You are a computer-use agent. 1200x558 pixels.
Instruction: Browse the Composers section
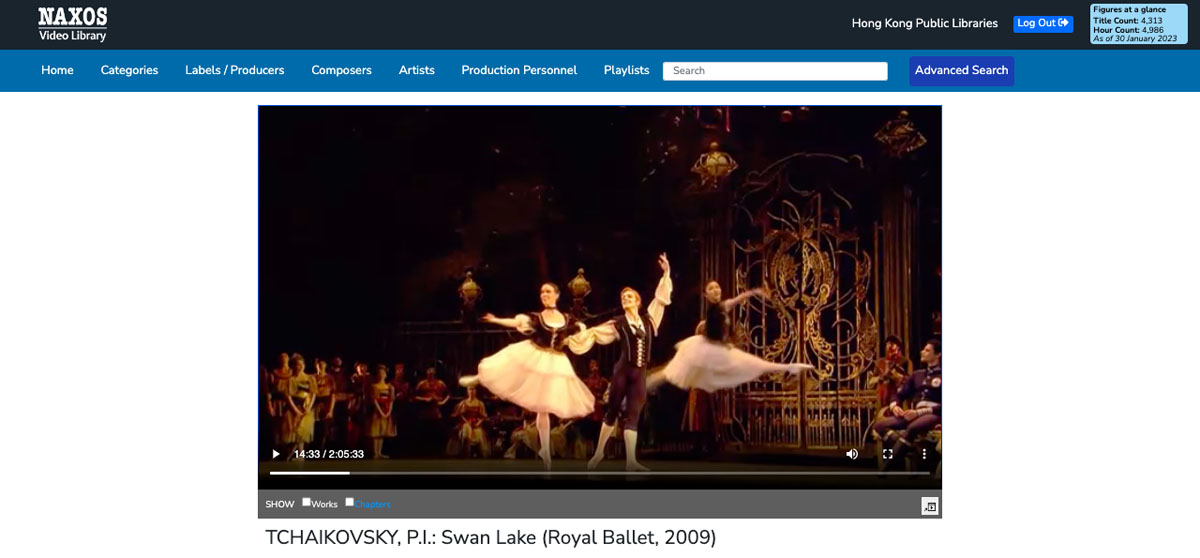click(x=341, y=70)
